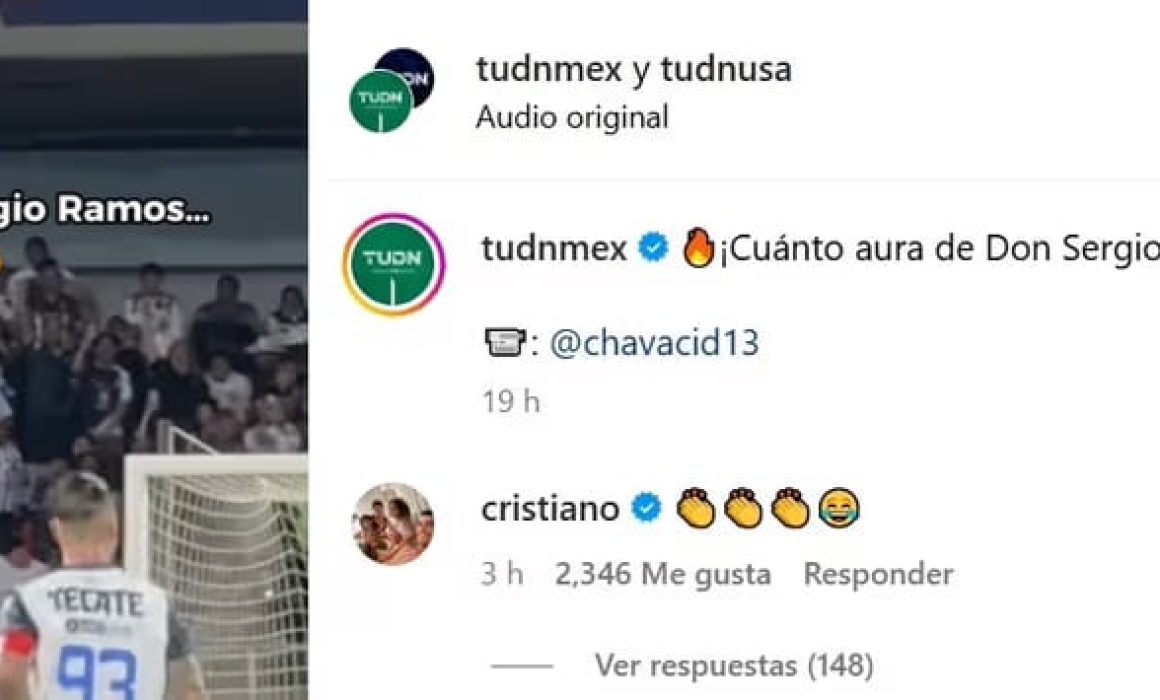This screenshot has height=700, width=1160.
Task: View the 2,346 Me gusta likes list
Action: pos(663,574)
